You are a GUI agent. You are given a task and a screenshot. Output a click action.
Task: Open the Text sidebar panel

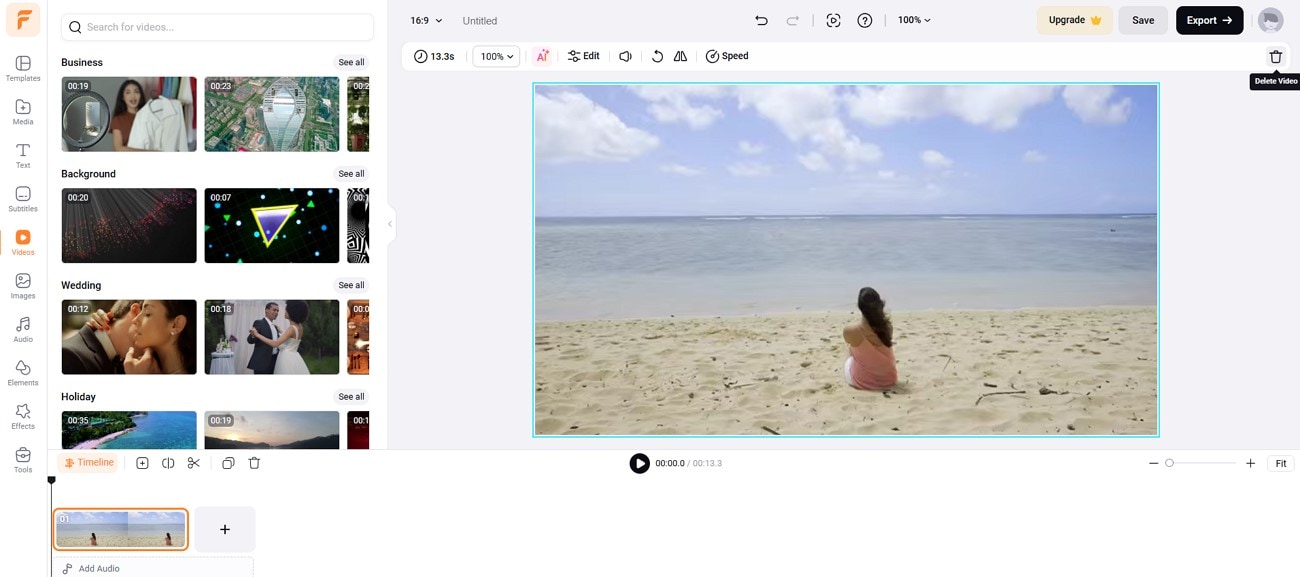(23, 155)
